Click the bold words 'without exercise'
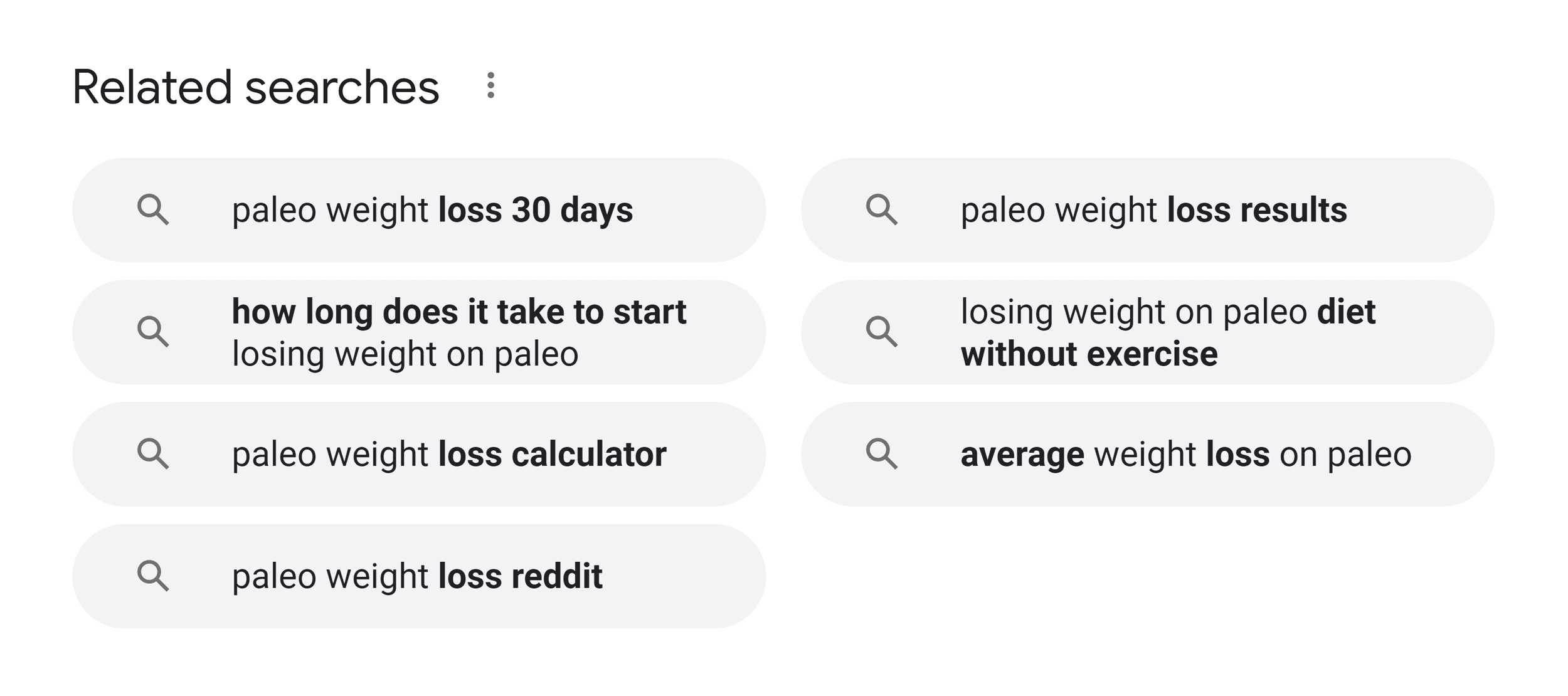The height and width of the screenshot is (696, 1568). point(1089,354)
